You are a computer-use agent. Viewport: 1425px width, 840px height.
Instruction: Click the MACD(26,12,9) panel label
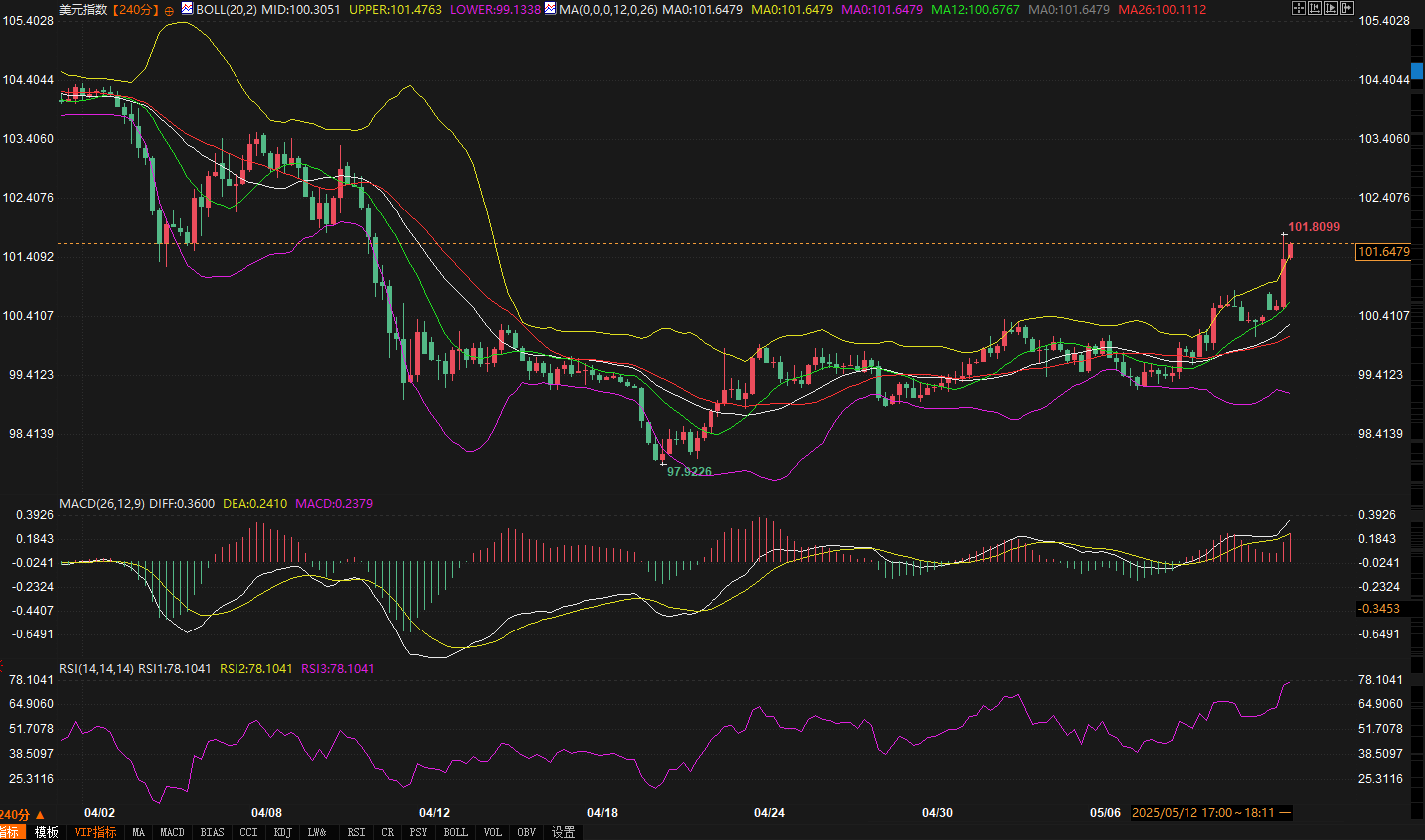102,504
